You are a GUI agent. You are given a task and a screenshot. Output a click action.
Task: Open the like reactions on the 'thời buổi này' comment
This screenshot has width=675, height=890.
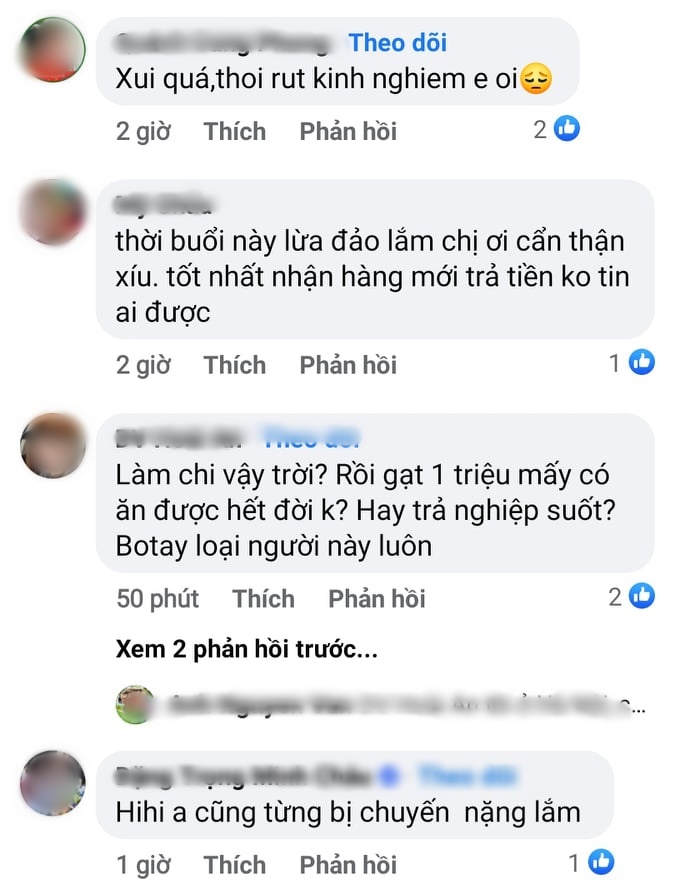[631, 363]
